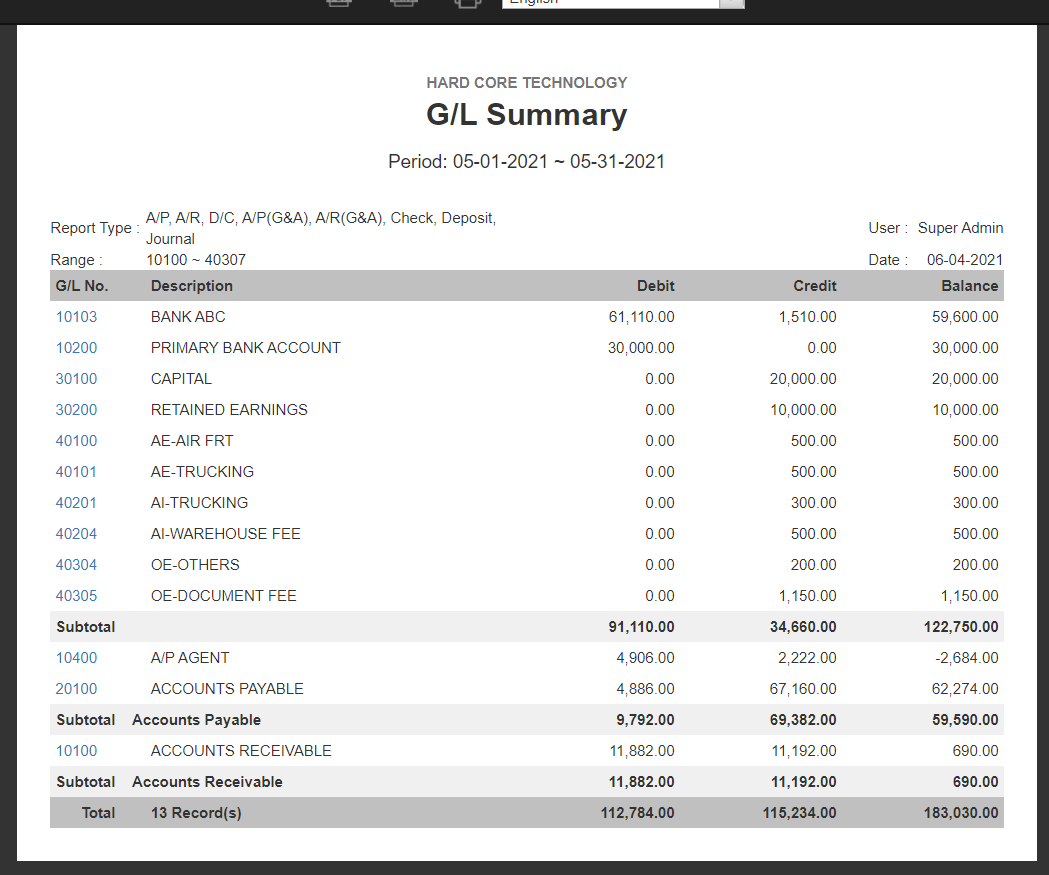
Task: Open G/L account 10400 link
Action: (76, 658)
